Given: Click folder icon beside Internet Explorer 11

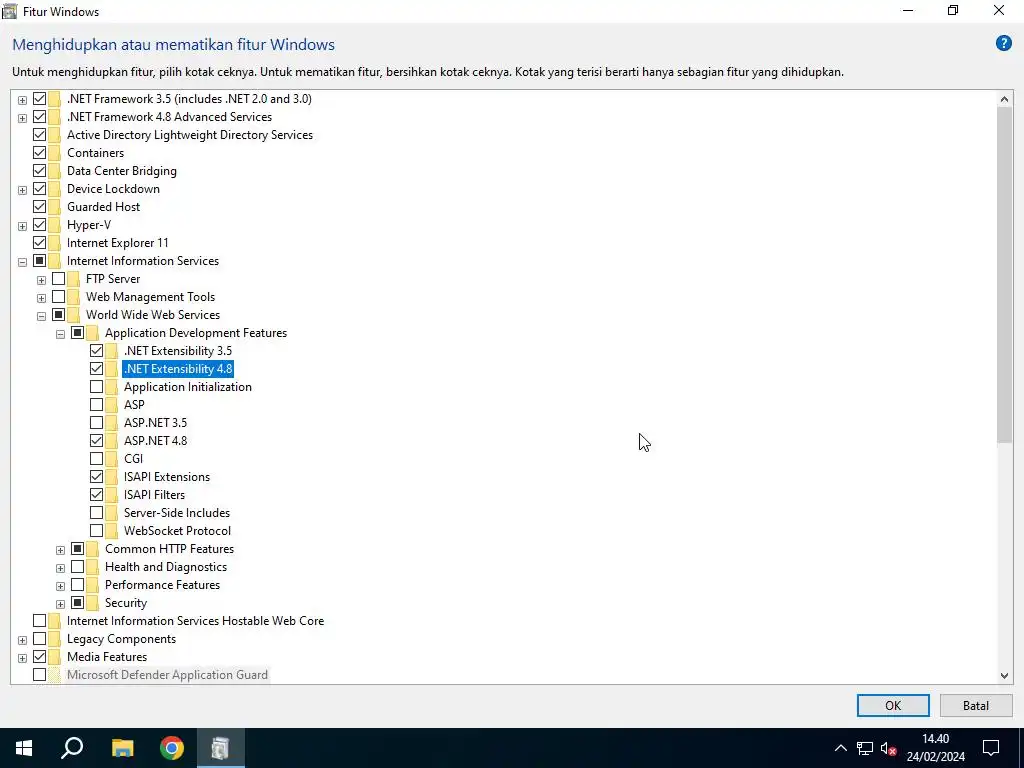Looking at the screenshot, I should pyautogui.click(x=54, y=243).
